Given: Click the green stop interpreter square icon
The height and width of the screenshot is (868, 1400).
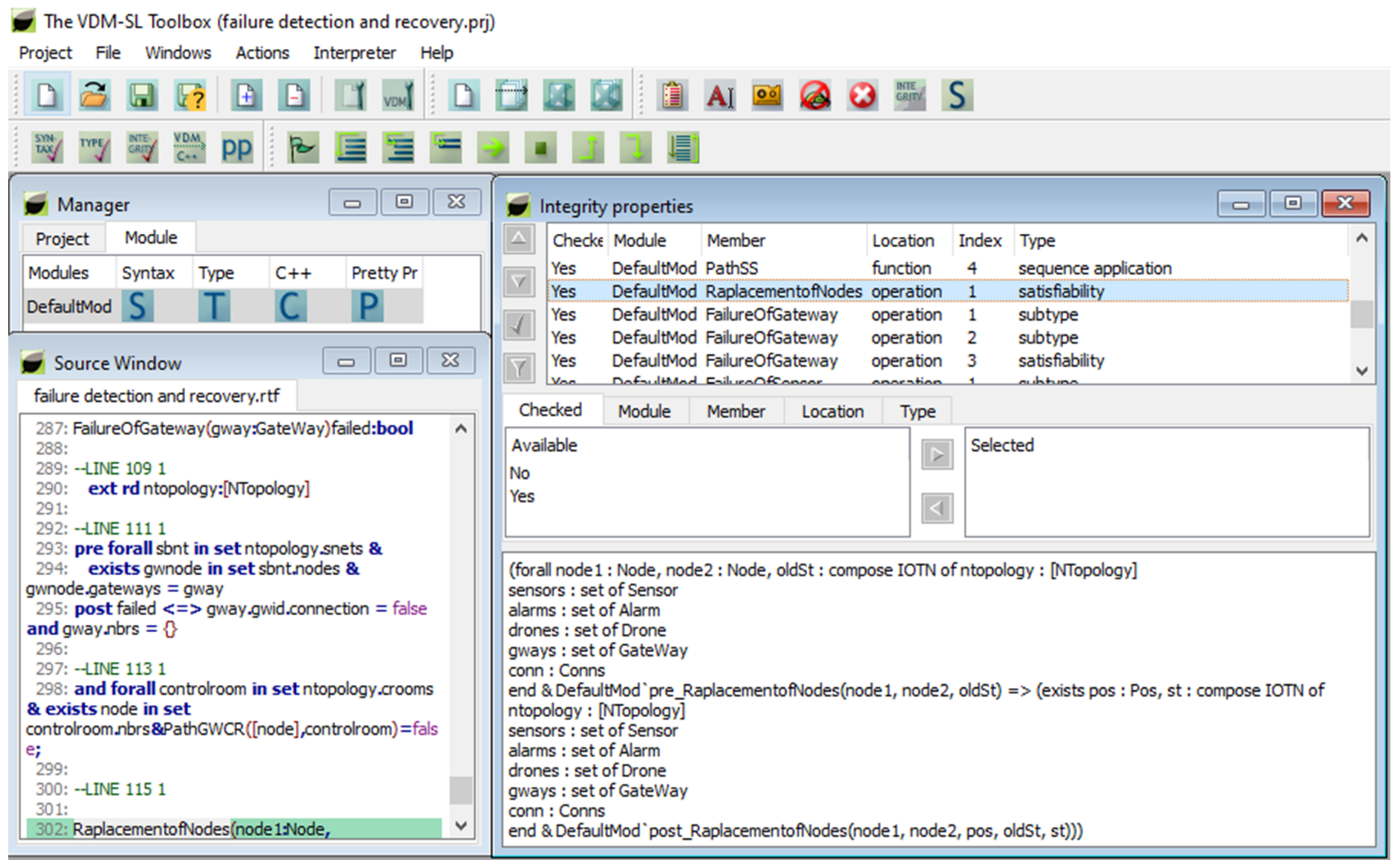Looking at the screenshot, I should pos(540,148).
